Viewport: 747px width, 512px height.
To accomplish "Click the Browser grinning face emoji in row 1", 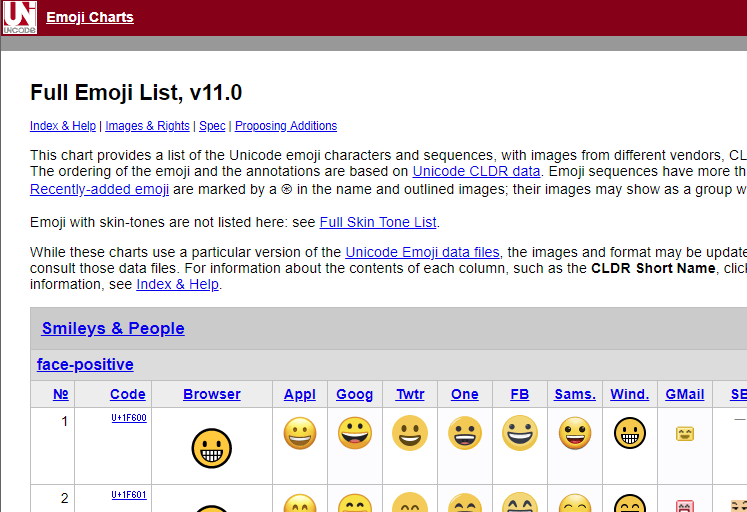I will coord(212,447).
